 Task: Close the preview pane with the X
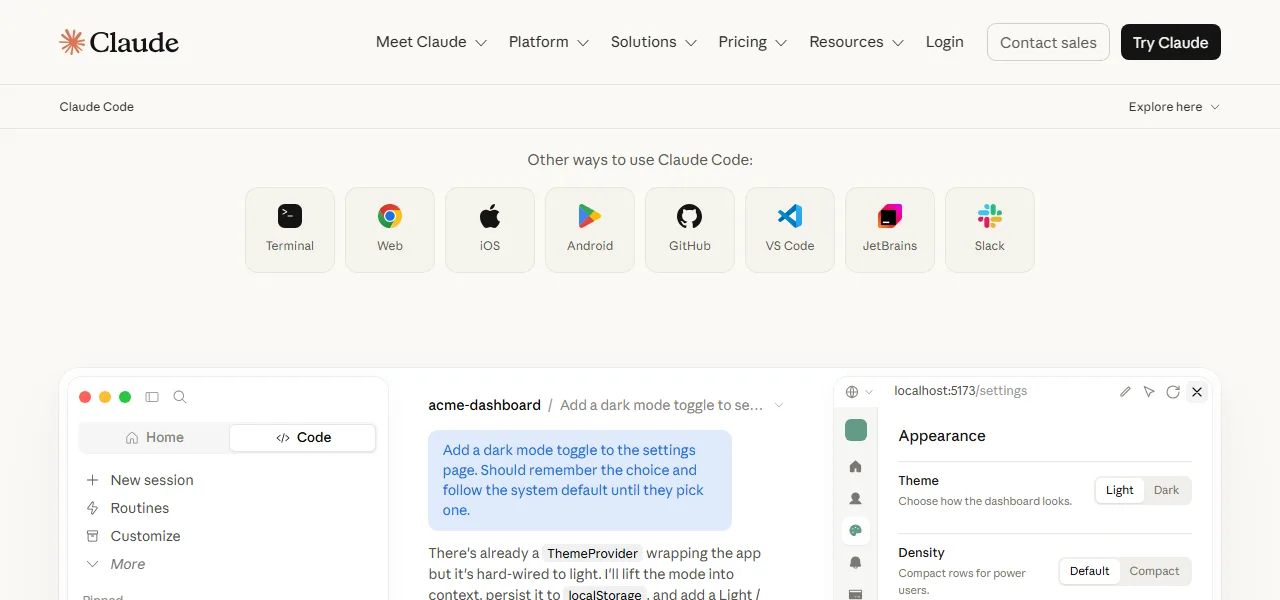[x=1197, y=392]
